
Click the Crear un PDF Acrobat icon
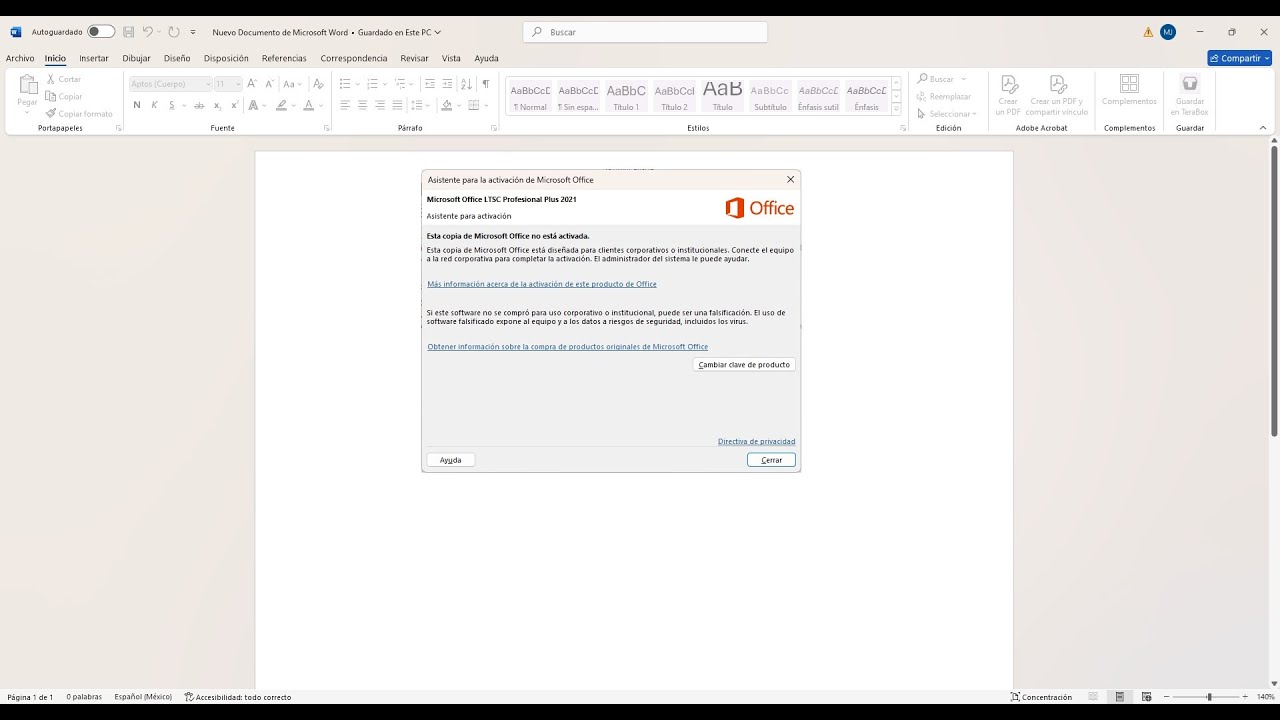[1009, 84]
